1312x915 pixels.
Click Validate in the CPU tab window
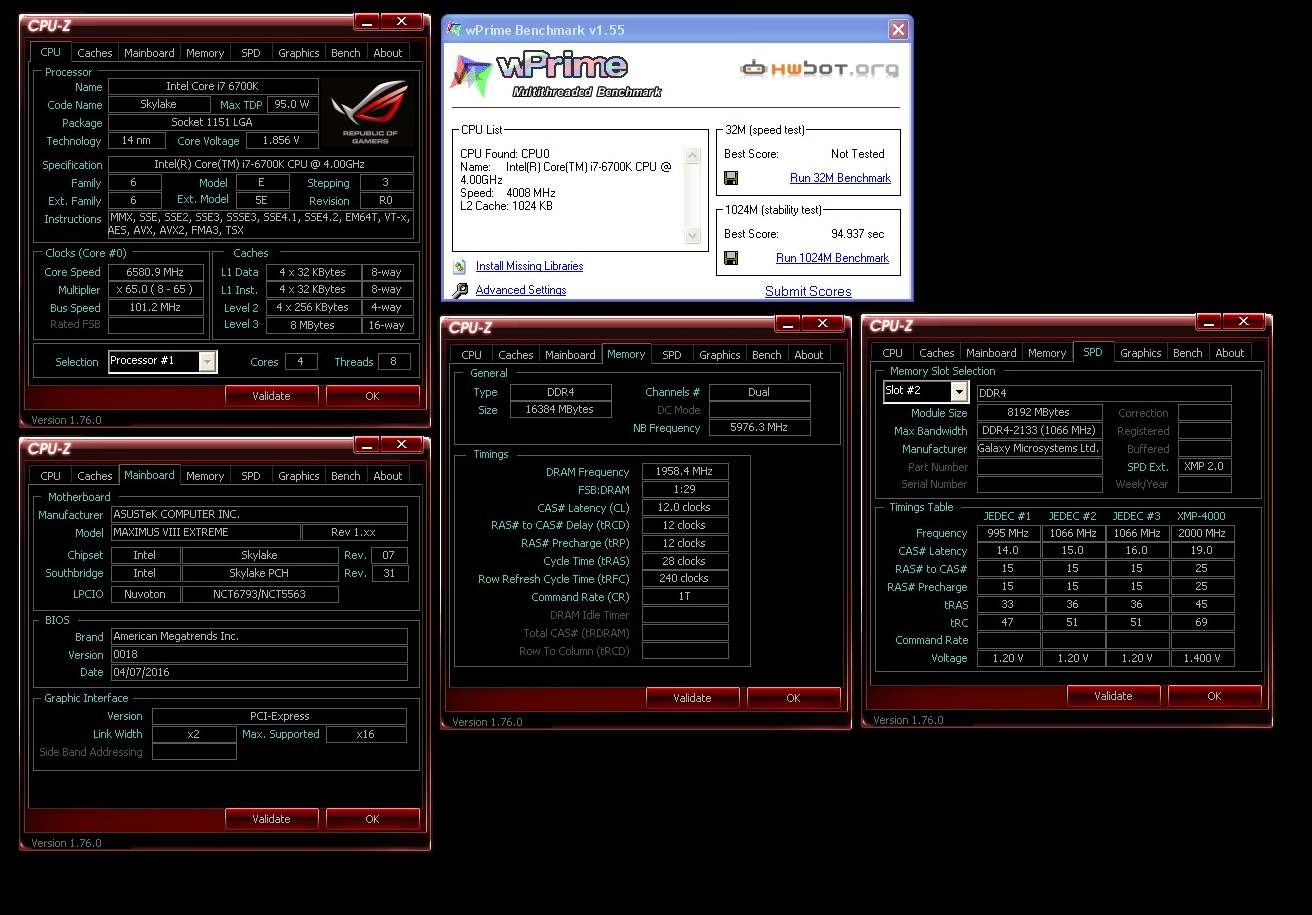(271, 396)
